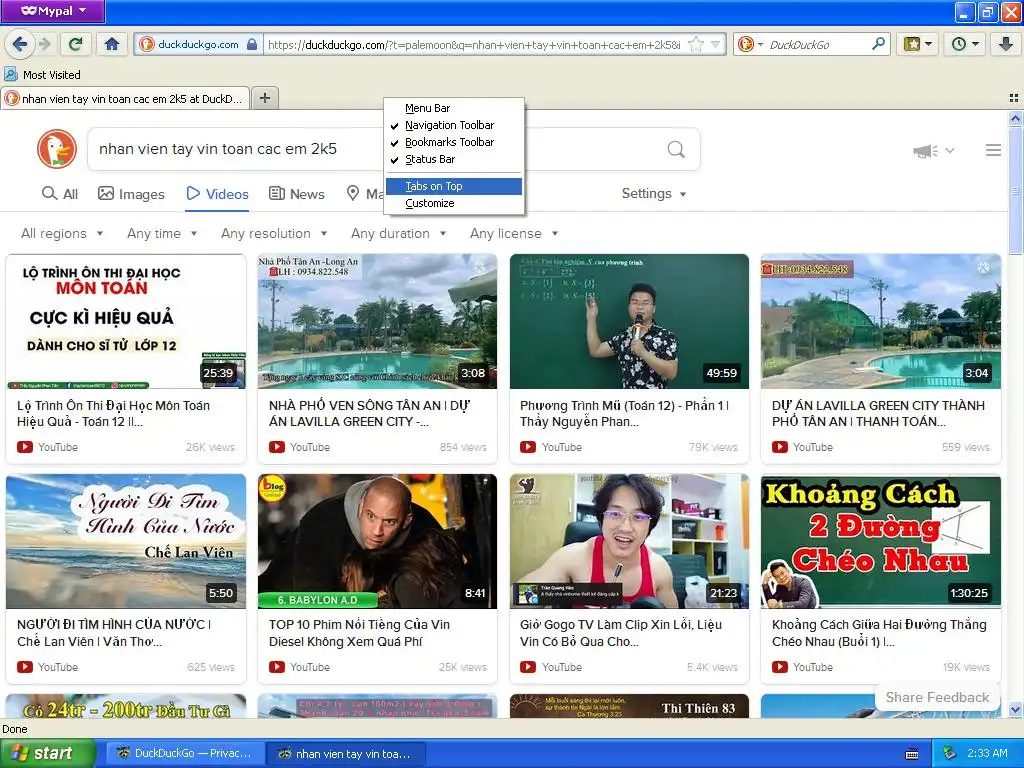The image size is (1024, 768).
Task: Open NHÀ PHỐ VEN SÔNG TÂN AN thumbnail
Action: [x=377, y=321]
